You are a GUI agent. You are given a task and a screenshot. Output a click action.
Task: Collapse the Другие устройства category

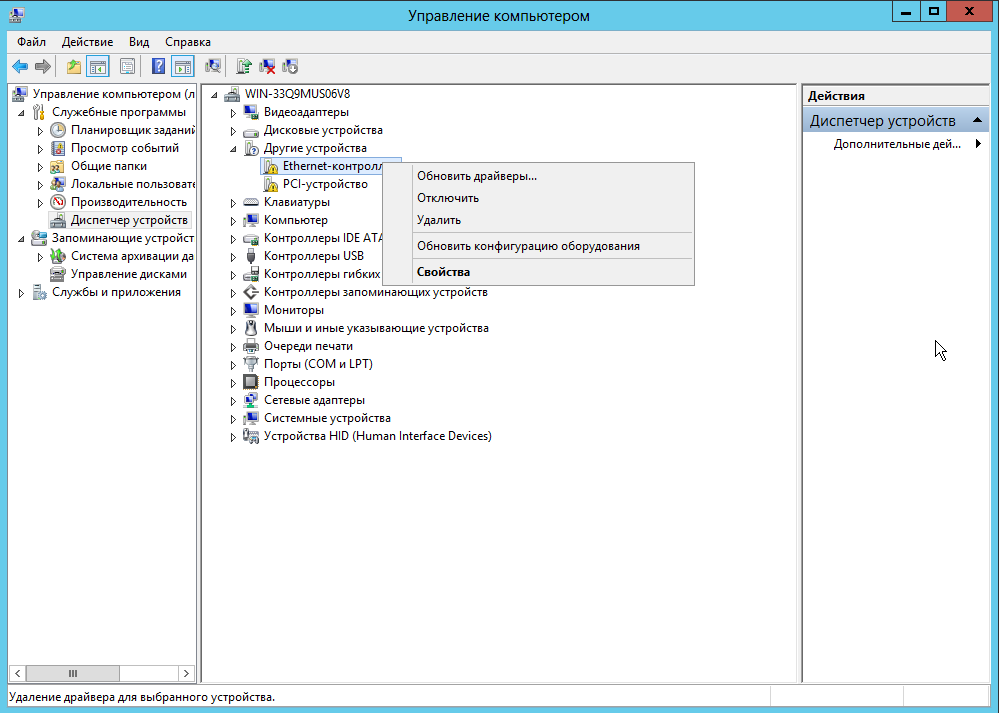[x=233, y=148]
